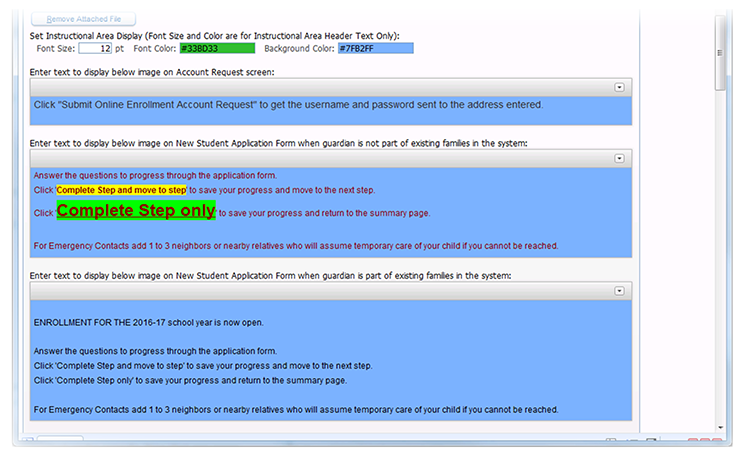Click 'Set Instructional Area Display' label text
This screenshot has width=750, height=459.
click(x=214, y=36)
